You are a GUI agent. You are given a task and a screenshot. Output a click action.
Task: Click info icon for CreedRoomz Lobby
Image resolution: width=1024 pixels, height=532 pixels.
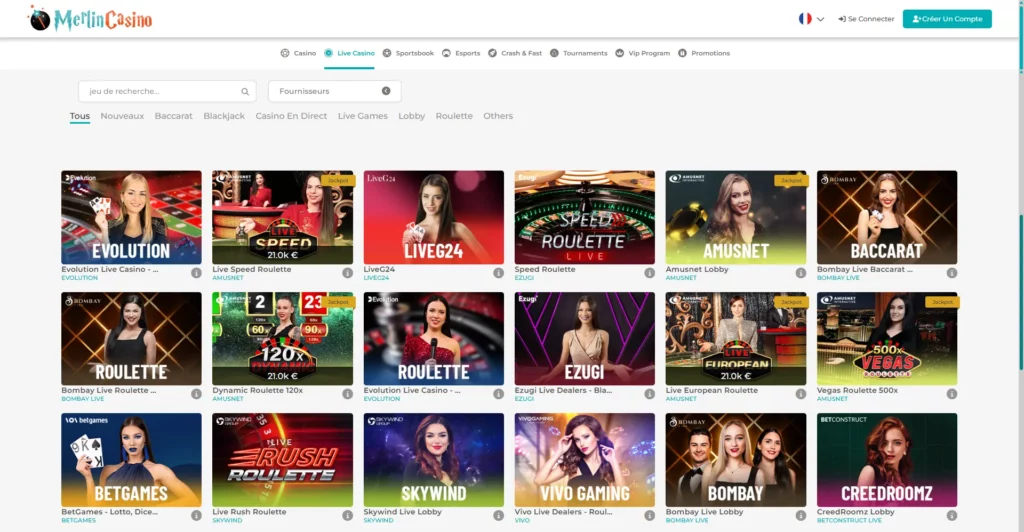pyautogui.click(x=952, y=515)
